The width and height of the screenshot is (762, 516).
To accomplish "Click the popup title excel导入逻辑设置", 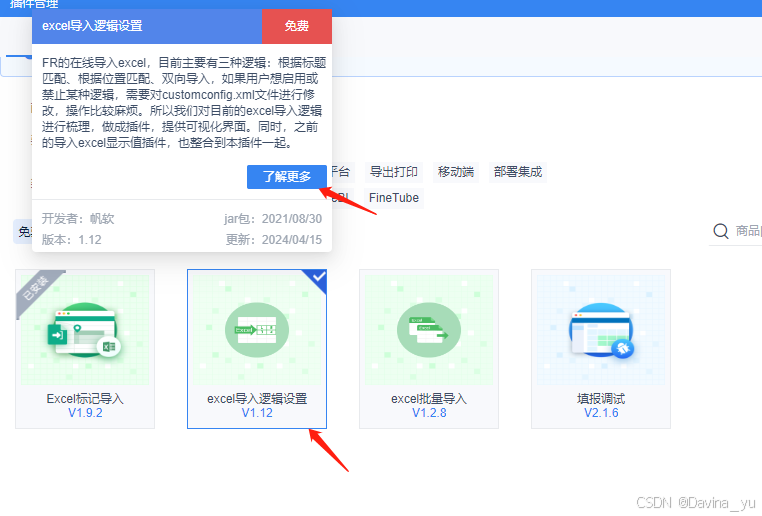I will tap(92, 26).
